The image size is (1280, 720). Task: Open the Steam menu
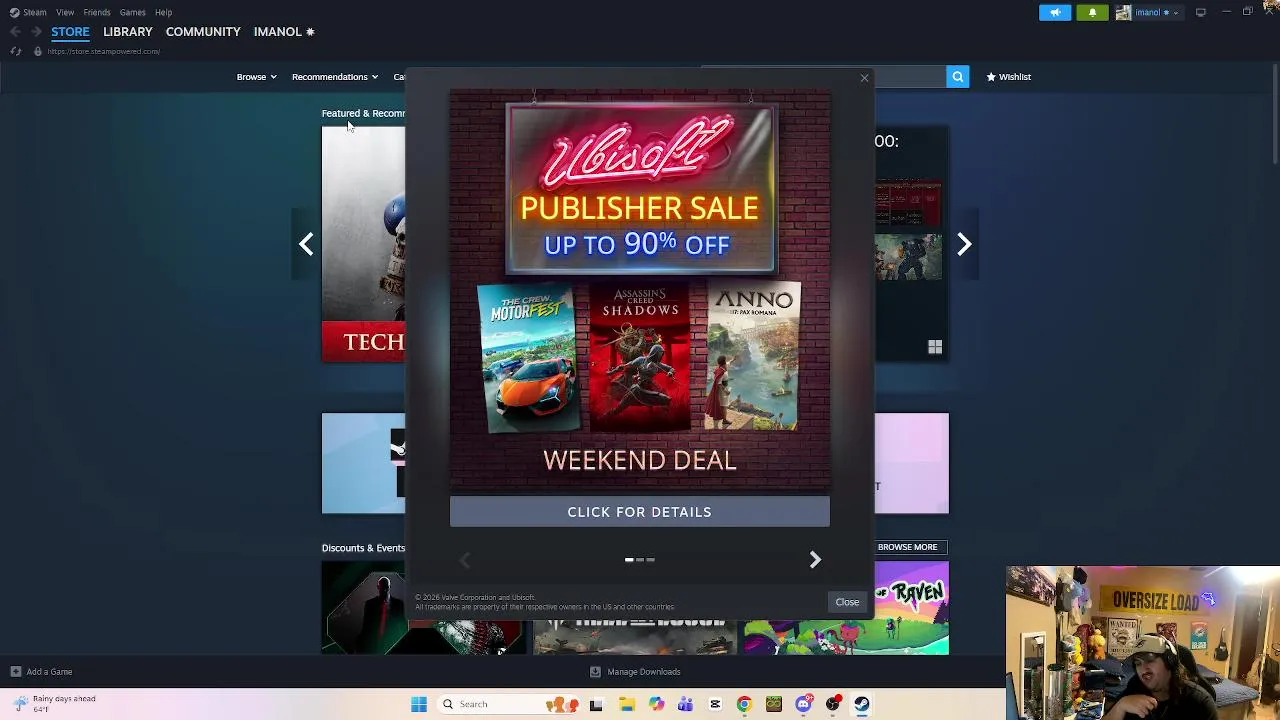(x=28, y=12)
